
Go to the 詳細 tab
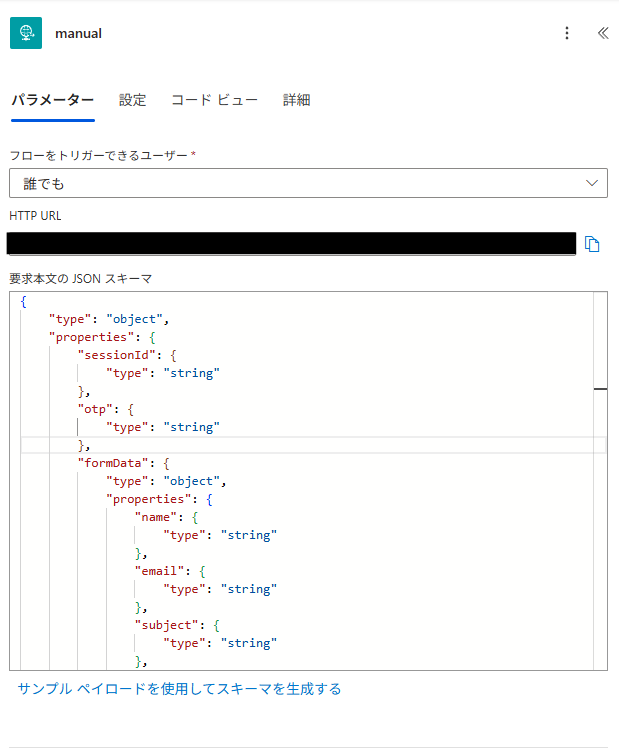point(296,100)
